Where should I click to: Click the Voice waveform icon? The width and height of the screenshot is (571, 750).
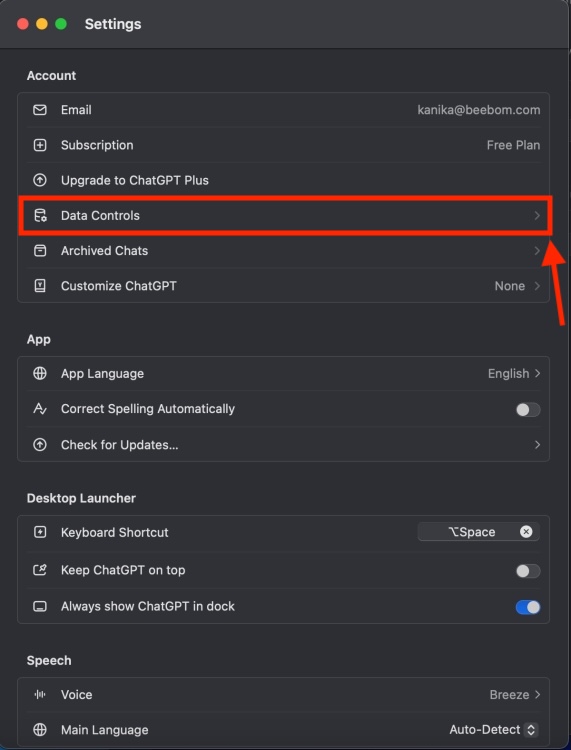(40, 695)
